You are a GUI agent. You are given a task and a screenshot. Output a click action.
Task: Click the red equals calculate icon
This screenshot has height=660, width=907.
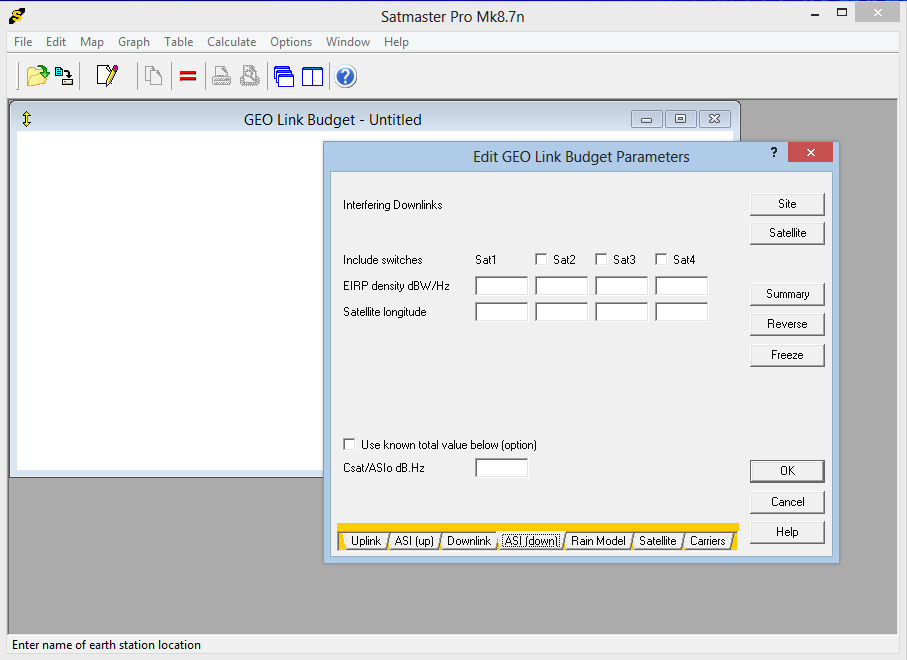188,76
